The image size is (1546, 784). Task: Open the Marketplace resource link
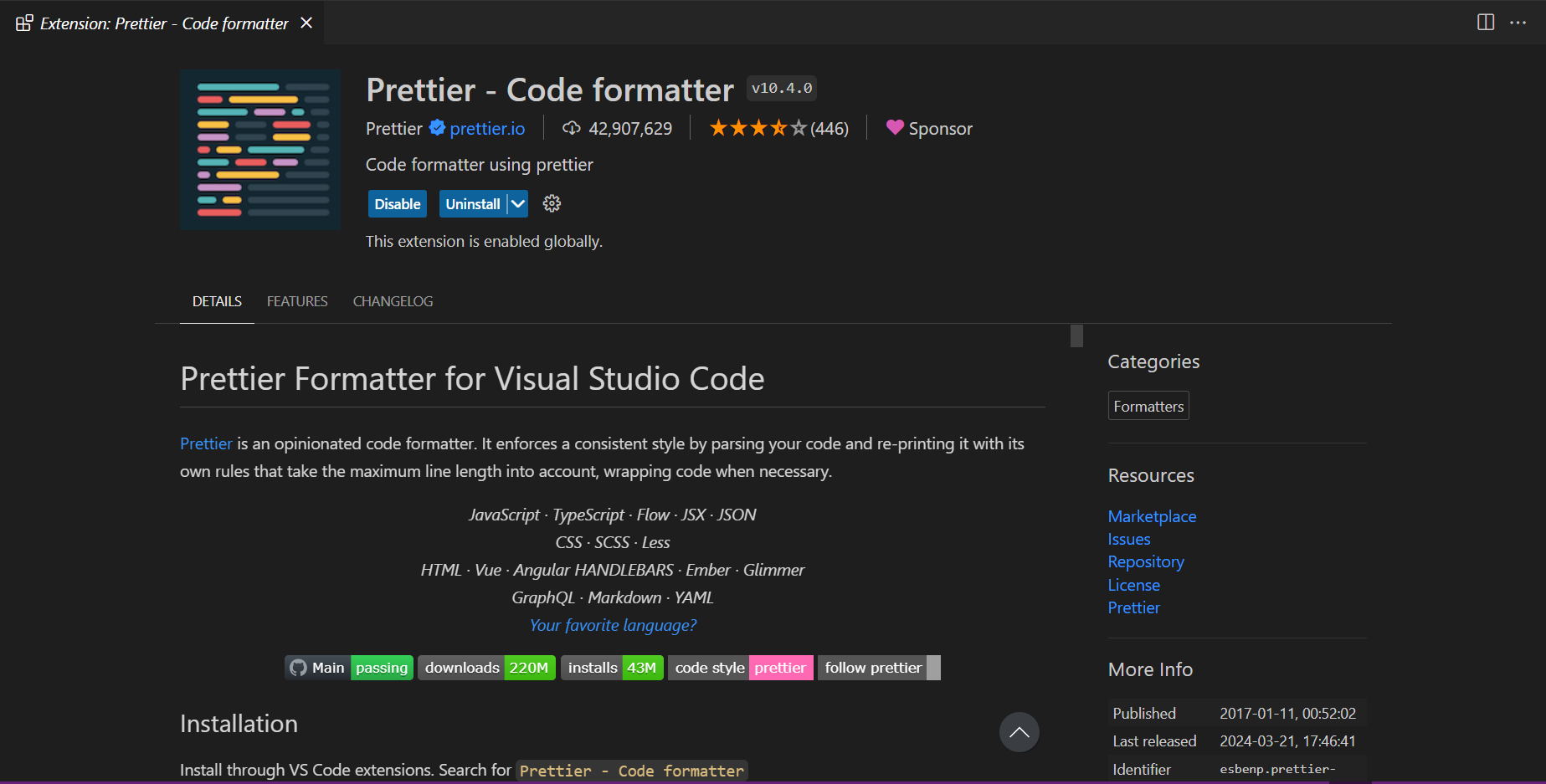pos(1152,516)
